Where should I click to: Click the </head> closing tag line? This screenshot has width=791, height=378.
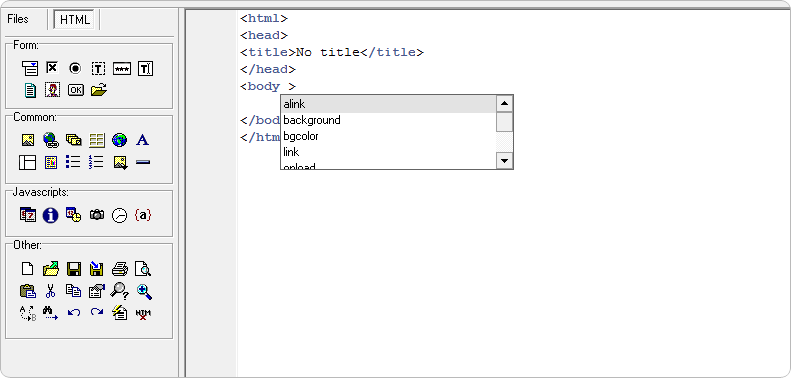pyautogui.click(x=268, y=69)
